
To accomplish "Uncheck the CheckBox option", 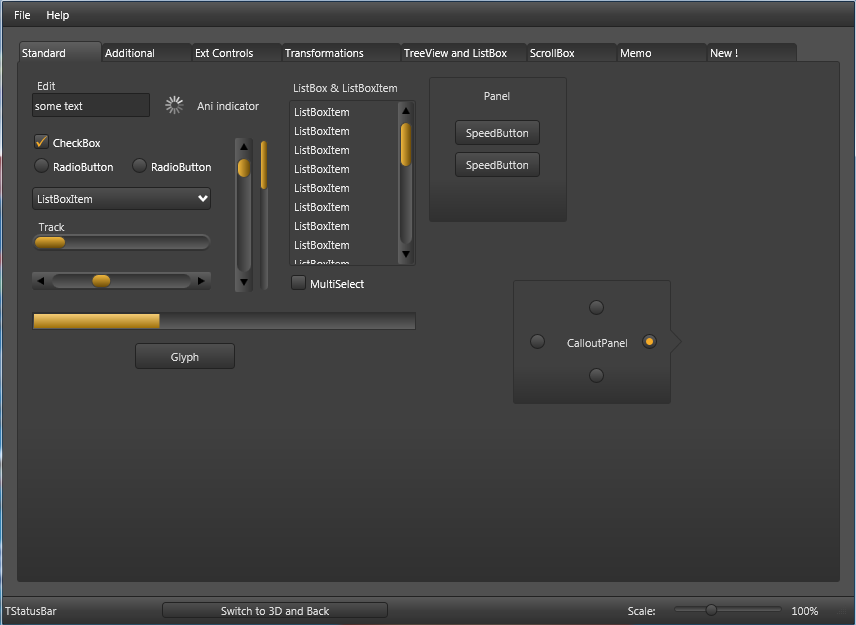I will 41,142.
